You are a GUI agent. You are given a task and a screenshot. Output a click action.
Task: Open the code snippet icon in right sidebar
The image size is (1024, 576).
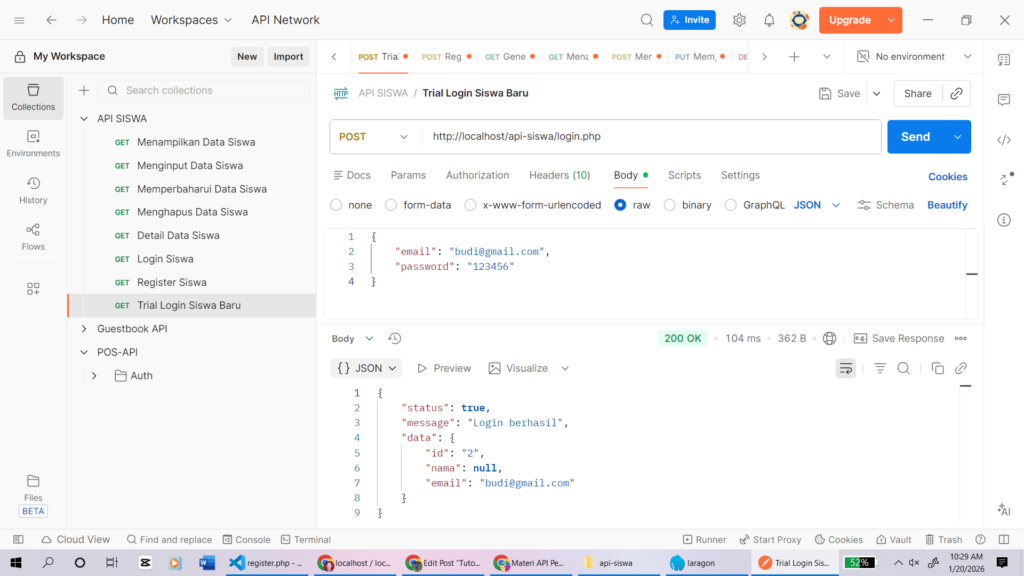click(1004, 140)
